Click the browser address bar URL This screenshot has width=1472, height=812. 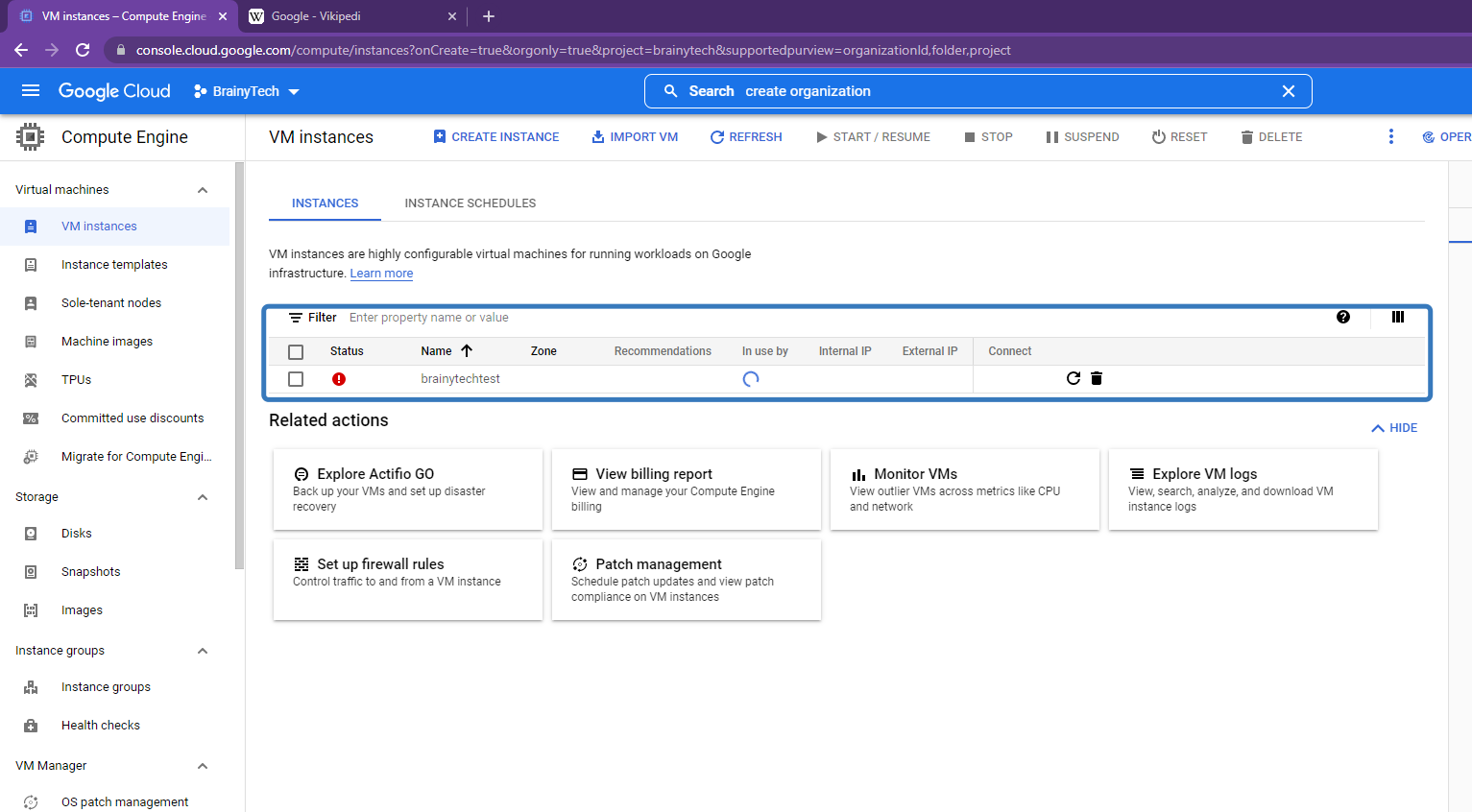pos(573,50)
